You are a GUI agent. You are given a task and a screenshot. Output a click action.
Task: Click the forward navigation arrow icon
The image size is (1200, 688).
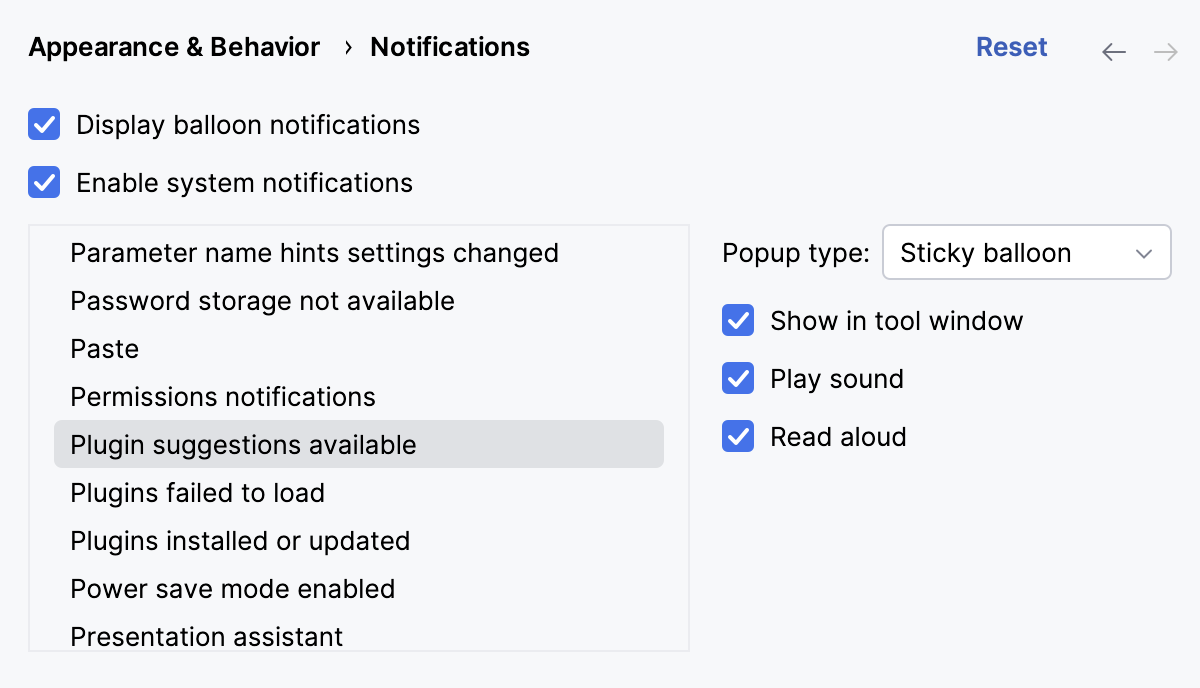pyautogui.click(x=1165, y=51)
